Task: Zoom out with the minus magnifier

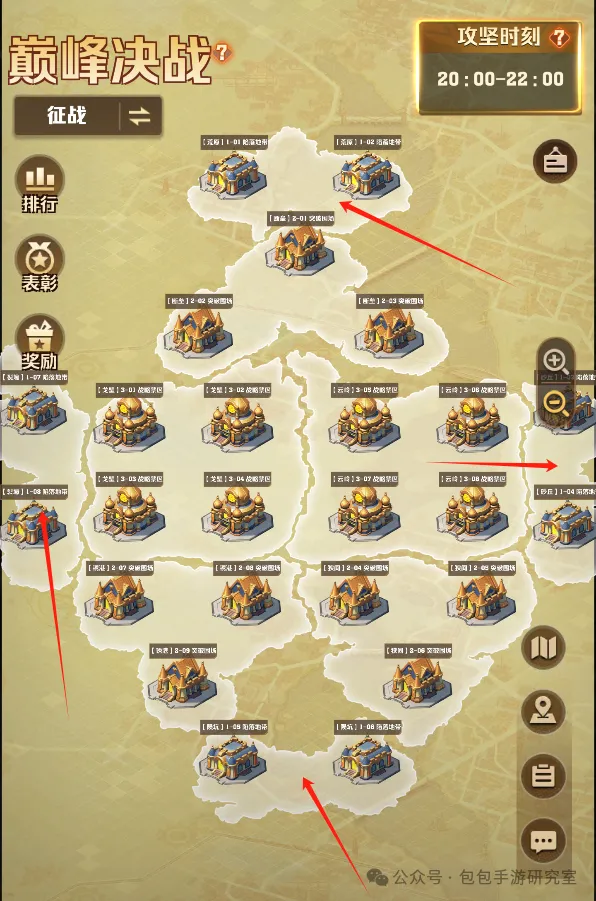Action: [556, 402]
